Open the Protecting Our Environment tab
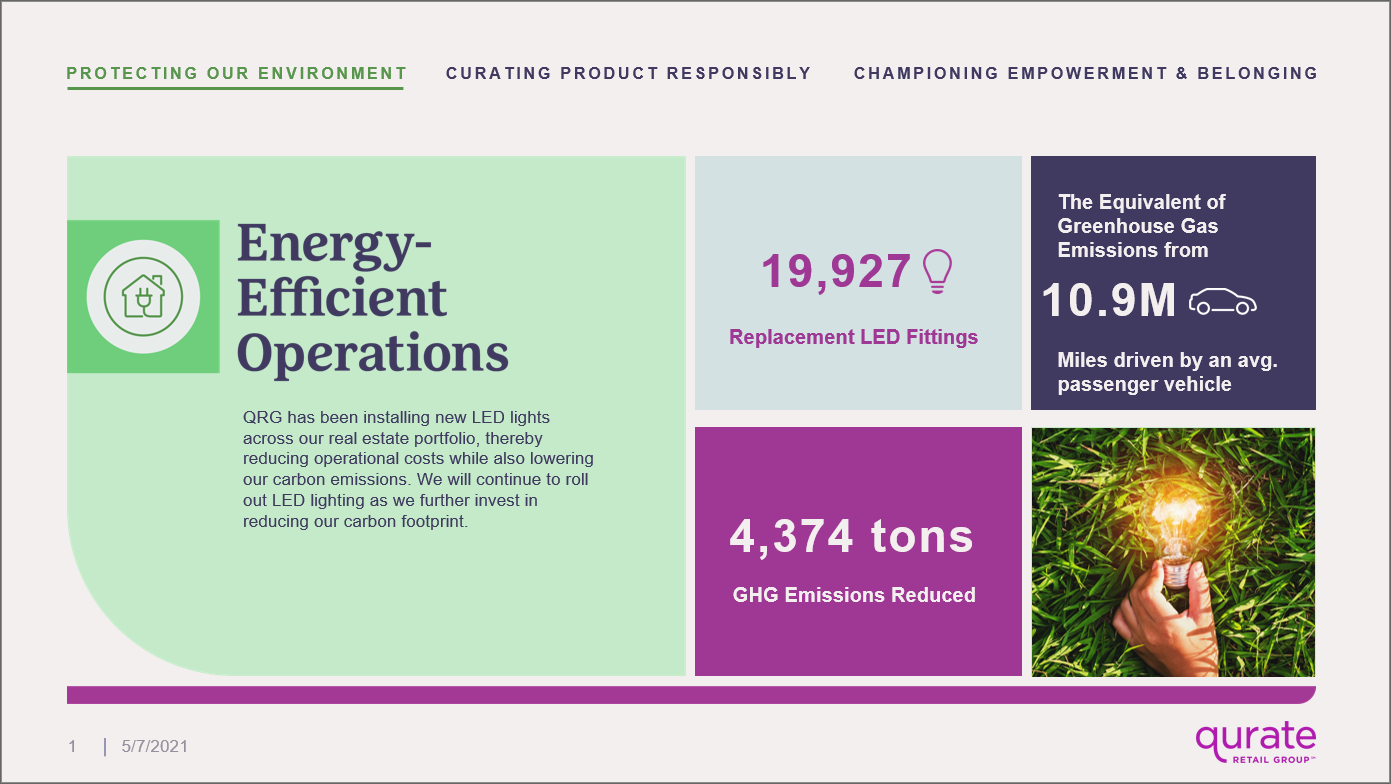Screen dimensions: 1391x784 pyautogui.click(x=236, y=73)
